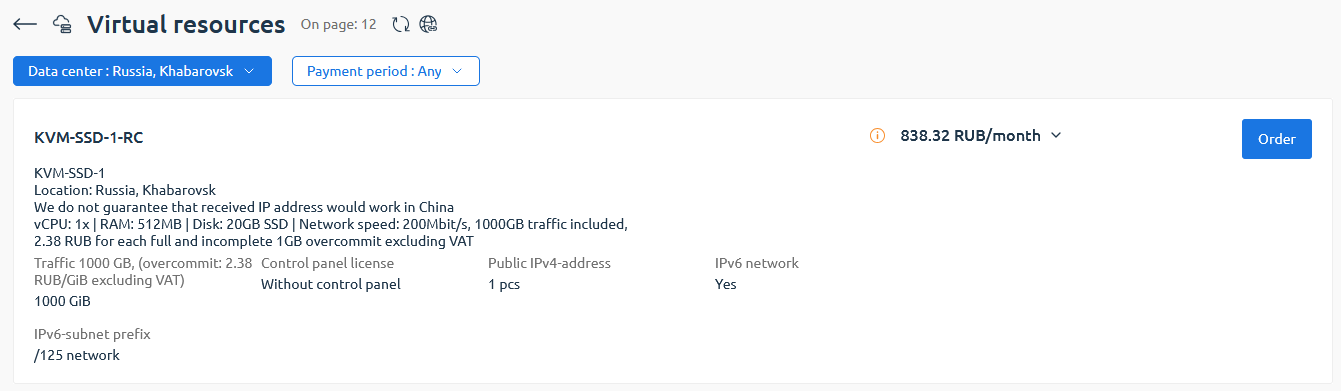Click the China IP address disclaimer text

[244, 207]
